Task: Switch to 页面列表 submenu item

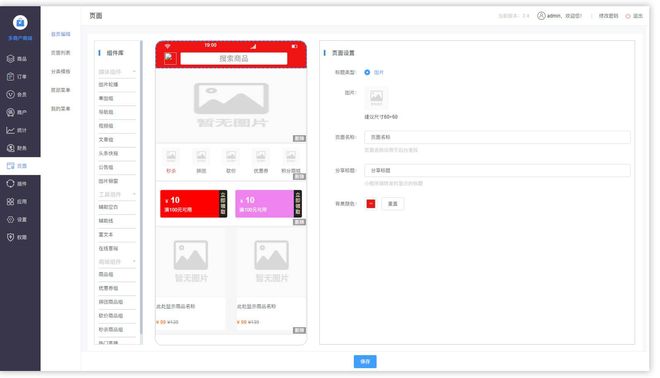Action: pyautogui.click(x=61, y=53)
